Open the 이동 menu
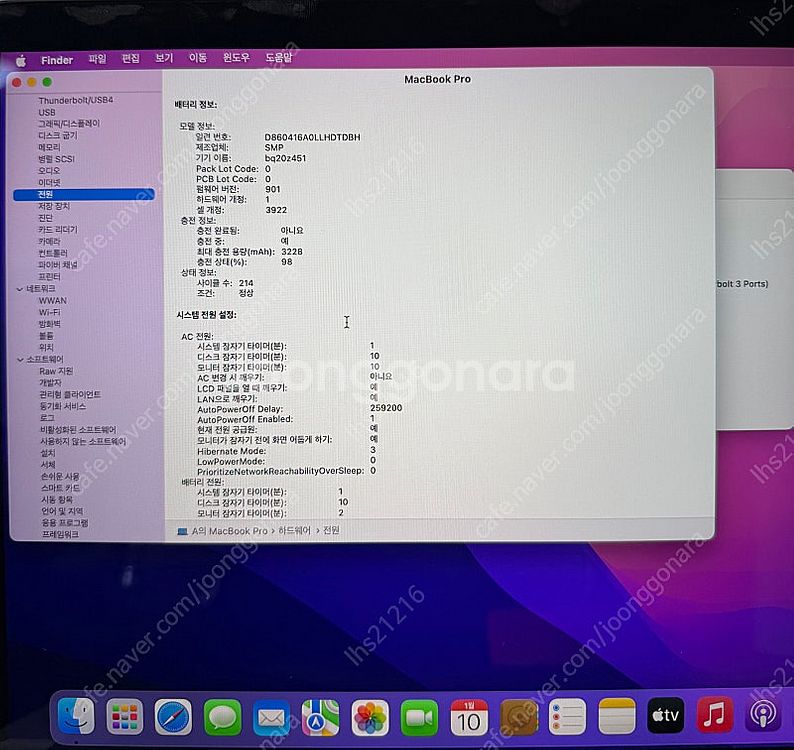This screenshot has height=750, width=794. 197,58
